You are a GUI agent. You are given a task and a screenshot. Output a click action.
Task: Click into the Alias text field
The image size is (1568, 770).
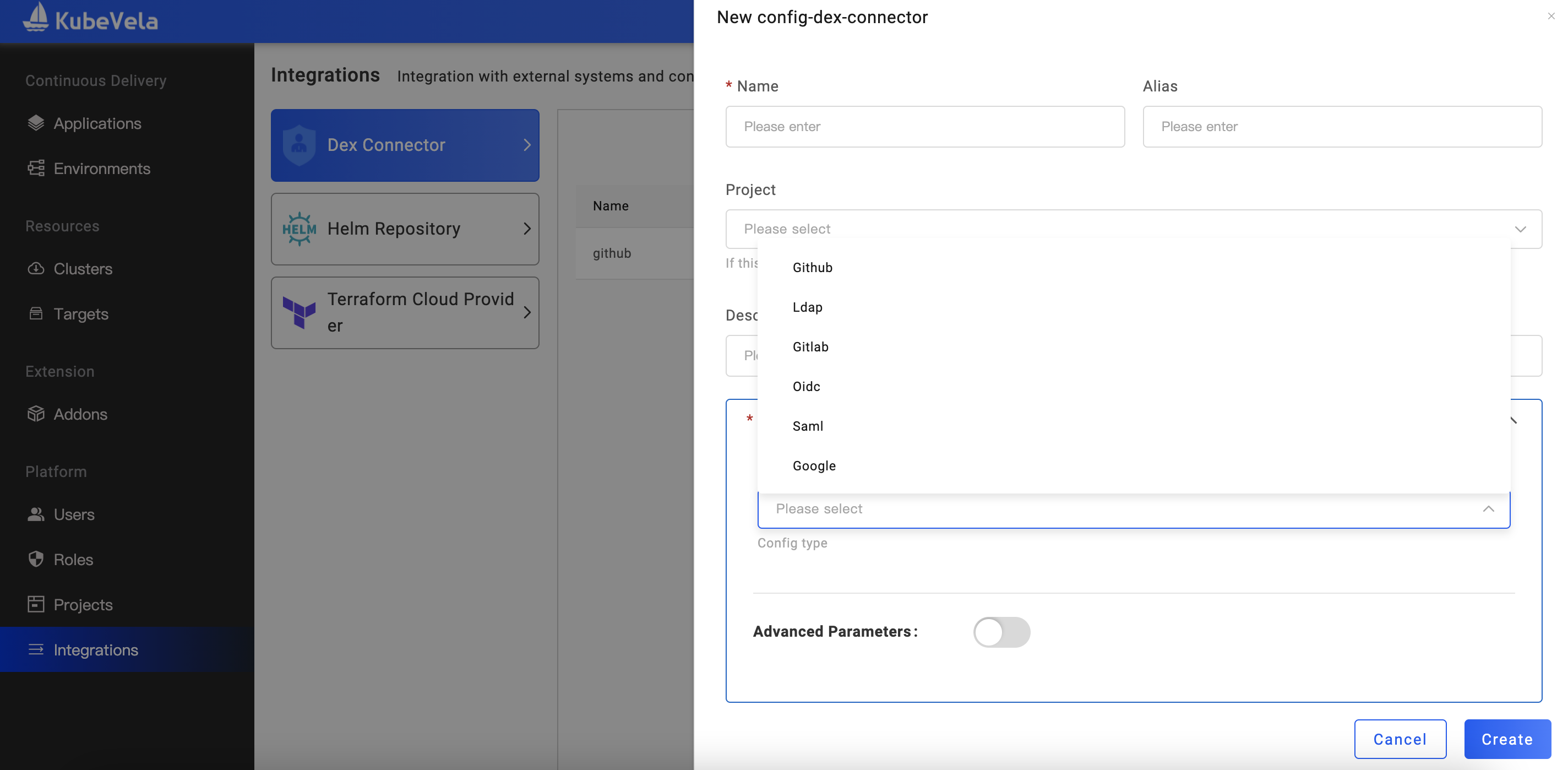coord(1342,127)
